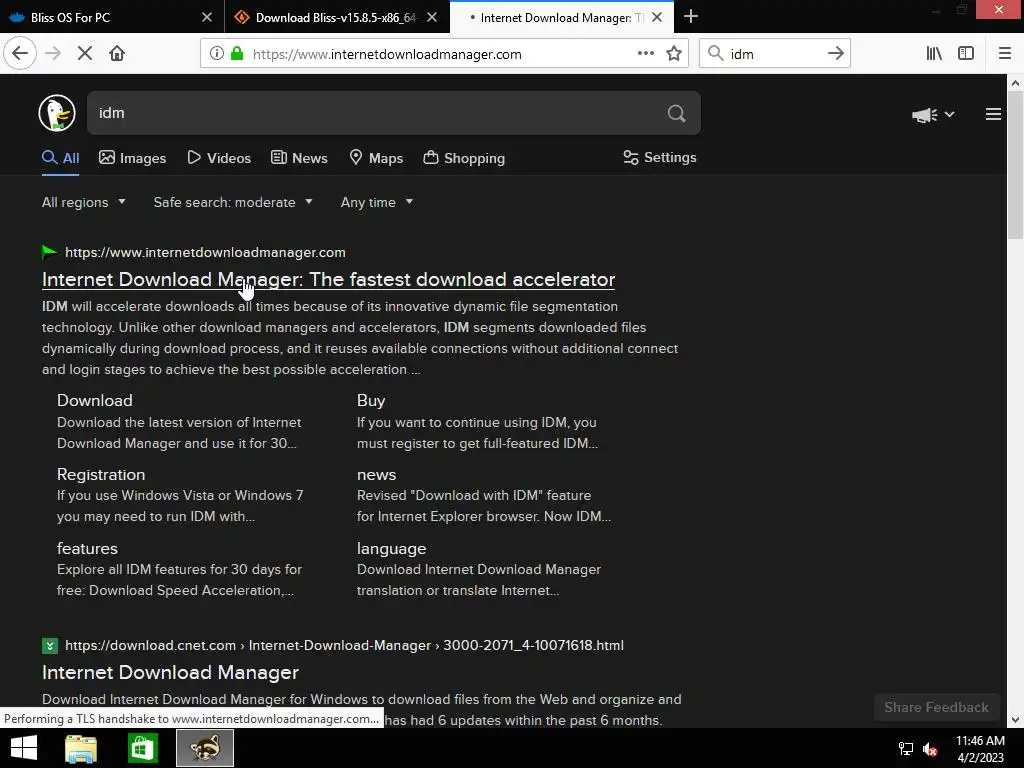Open the news sitelink
1024x768 pixels.
coord(376,475)
